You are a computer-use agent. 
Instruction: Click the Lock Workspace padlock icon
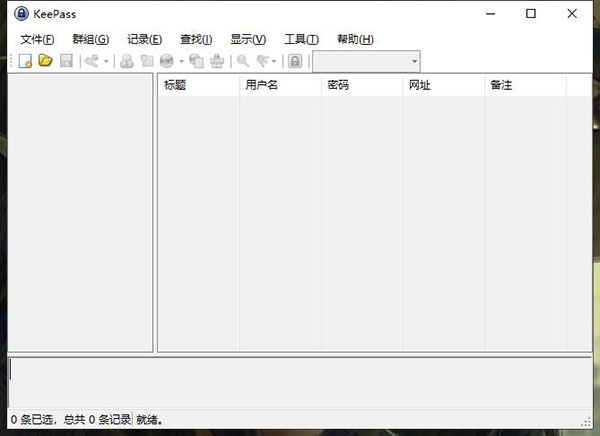coord(295,61)
